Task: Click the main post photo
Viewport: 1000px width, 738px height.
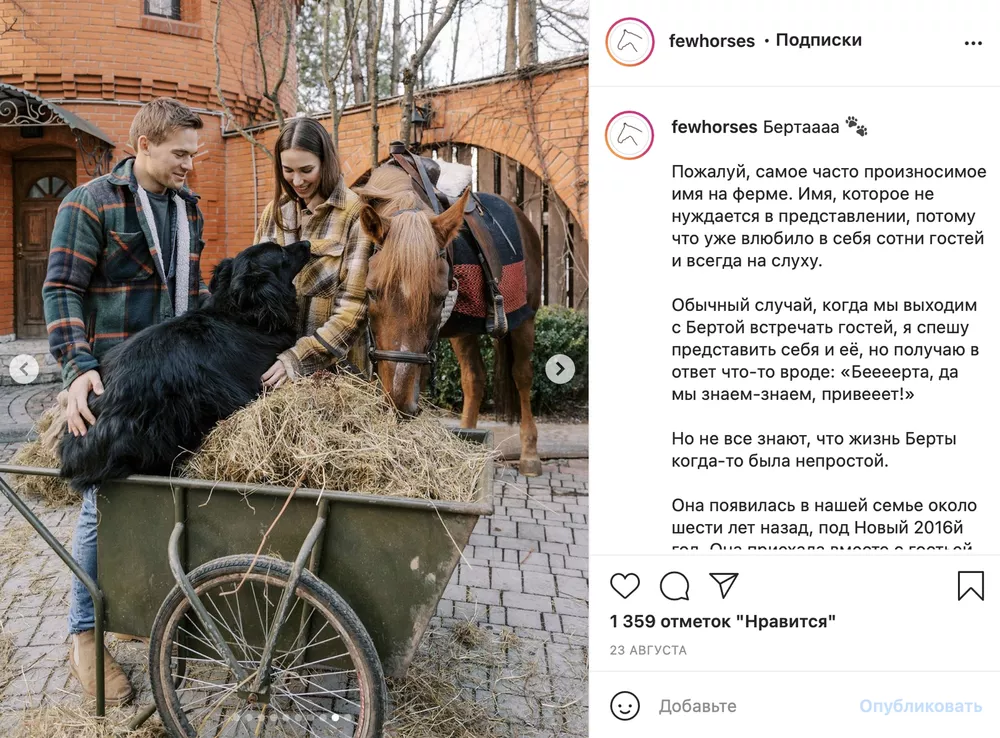Action: tap(294, 369)
